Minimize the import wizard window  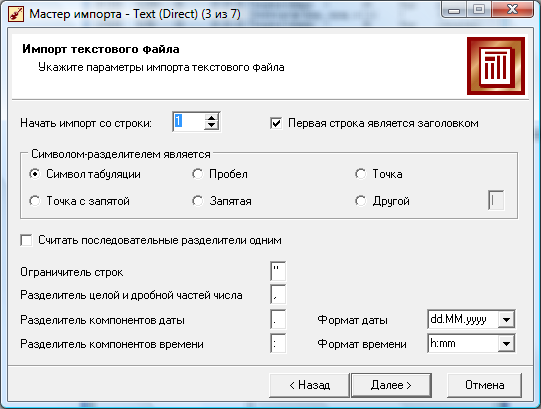coord(454,10)
